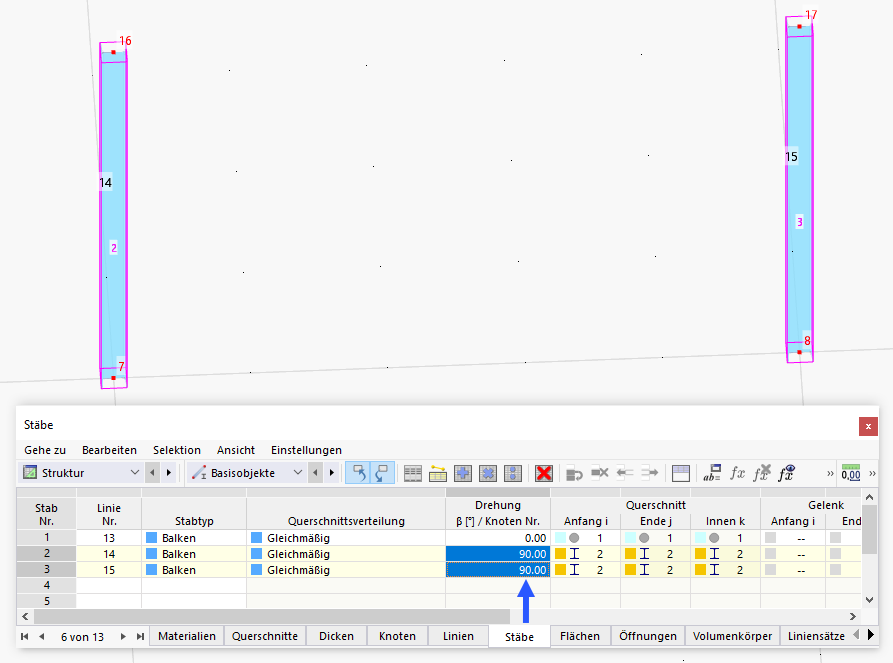Click yellow Anfang i cross-section swatch row 3
Viewport: 893px width, 663px height.
click(560, 570)
